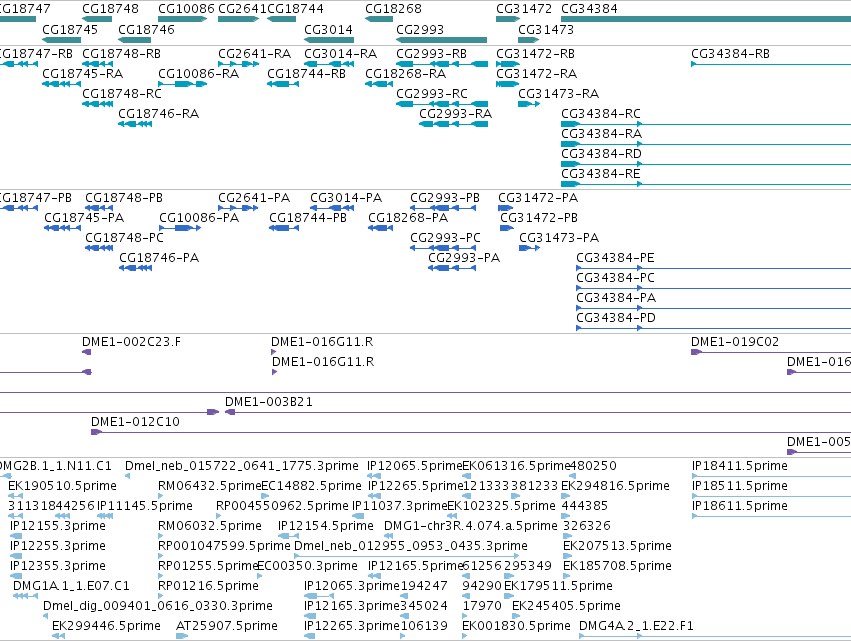Click the CG2993 gene bar
This screenshot has width=851, height=641.
442,40
